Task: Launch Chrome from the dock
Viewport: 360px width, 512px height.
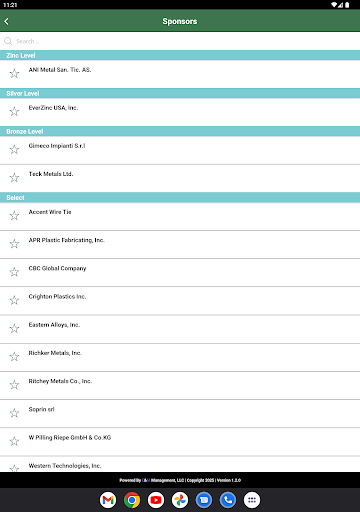Action: 132,500
